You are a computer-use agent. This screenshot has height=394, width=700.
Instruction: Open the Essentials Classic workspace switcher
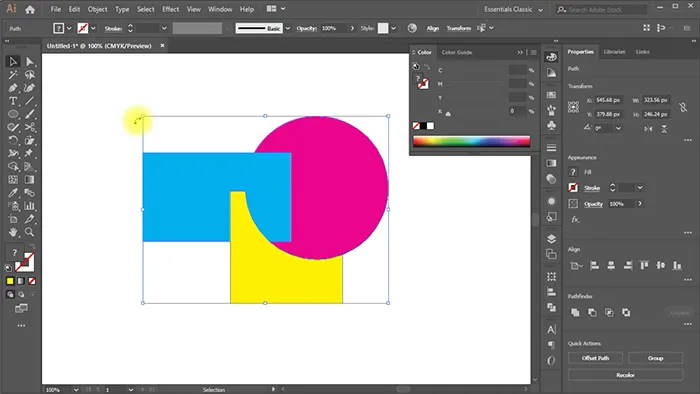(513, 9)
